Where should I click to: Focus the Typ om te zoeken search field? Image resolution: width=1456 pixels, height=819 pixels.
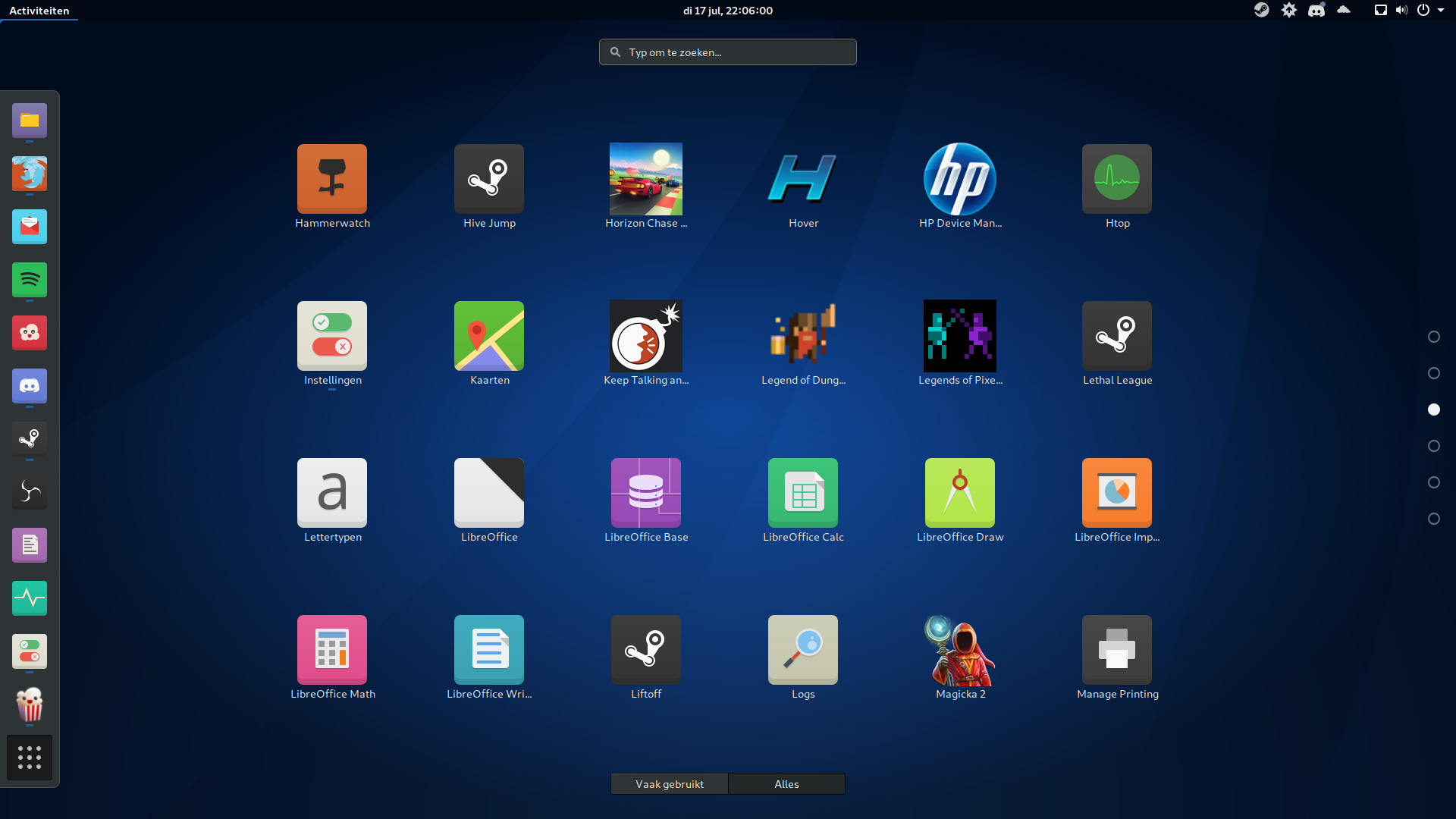click(x=728, y=52)
